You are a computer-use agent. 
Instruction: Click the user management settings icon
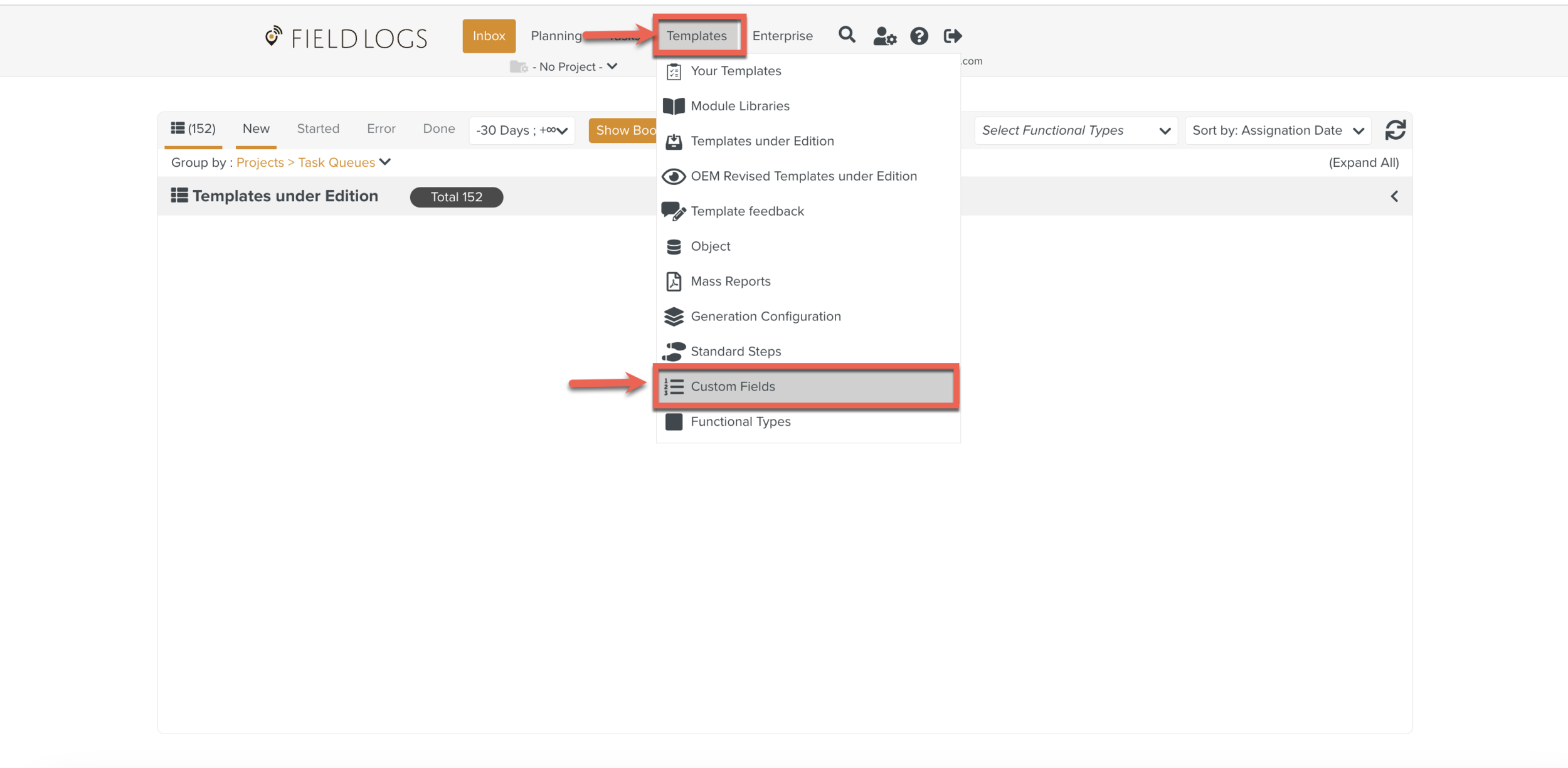point(884,36)
